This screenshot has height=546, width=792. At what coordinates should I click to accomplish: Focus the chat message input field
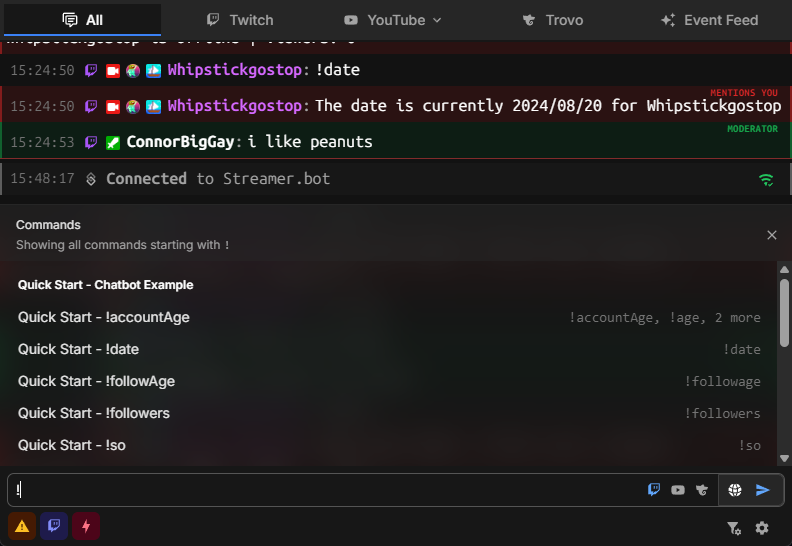326,490
